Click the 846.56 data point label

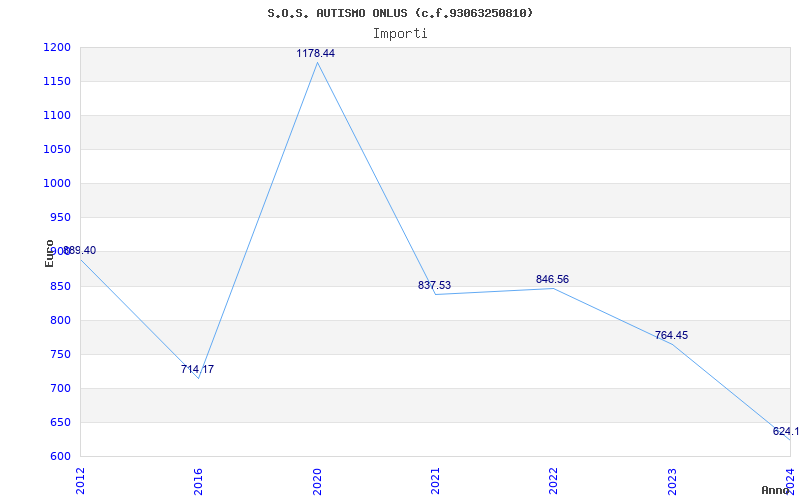coord(553,280)
